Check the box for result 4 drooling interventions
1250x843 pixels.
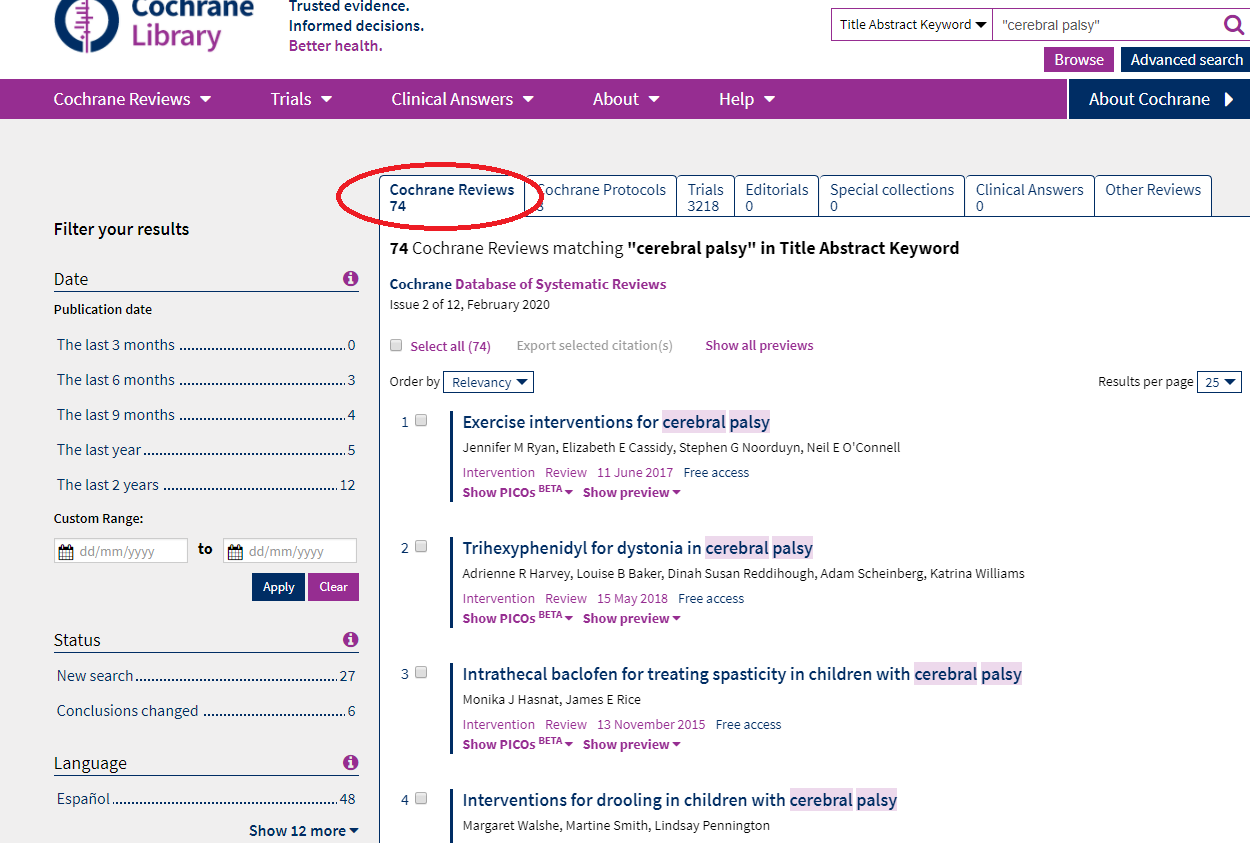421,799
